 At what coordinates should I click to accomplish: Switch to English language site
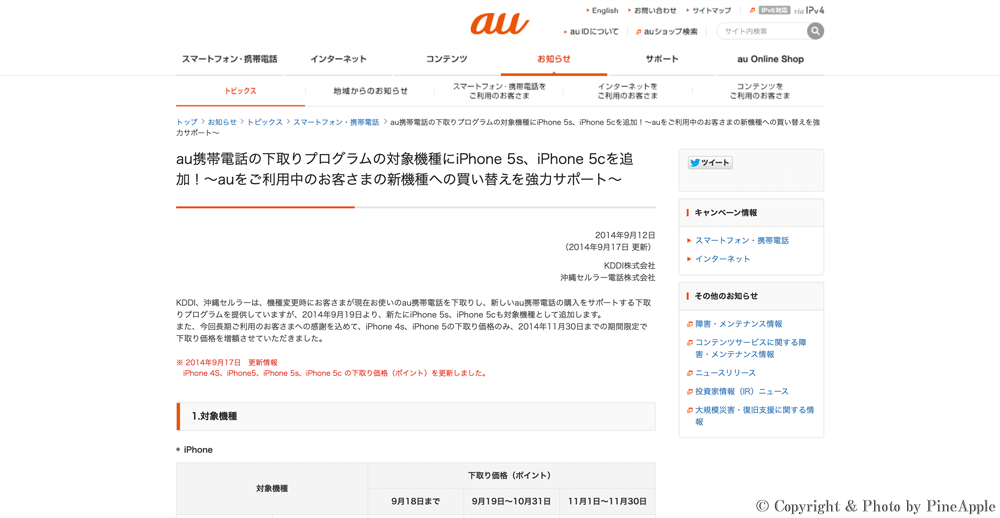(x=604, y=10)
